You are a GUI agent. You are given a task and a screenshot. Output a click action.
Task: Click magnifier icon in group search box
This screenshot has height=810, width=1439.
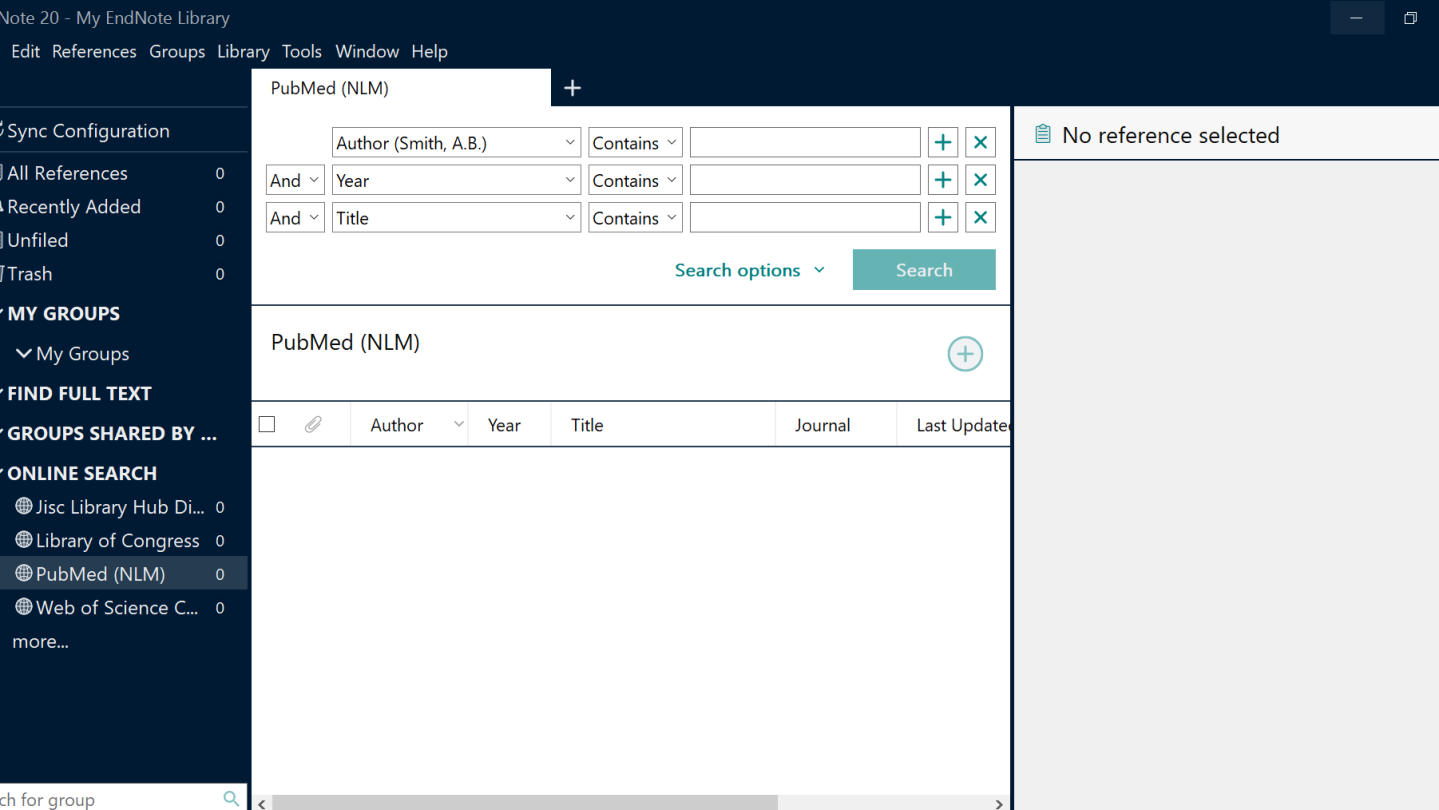pyautogui.click(x=231, y=798)
